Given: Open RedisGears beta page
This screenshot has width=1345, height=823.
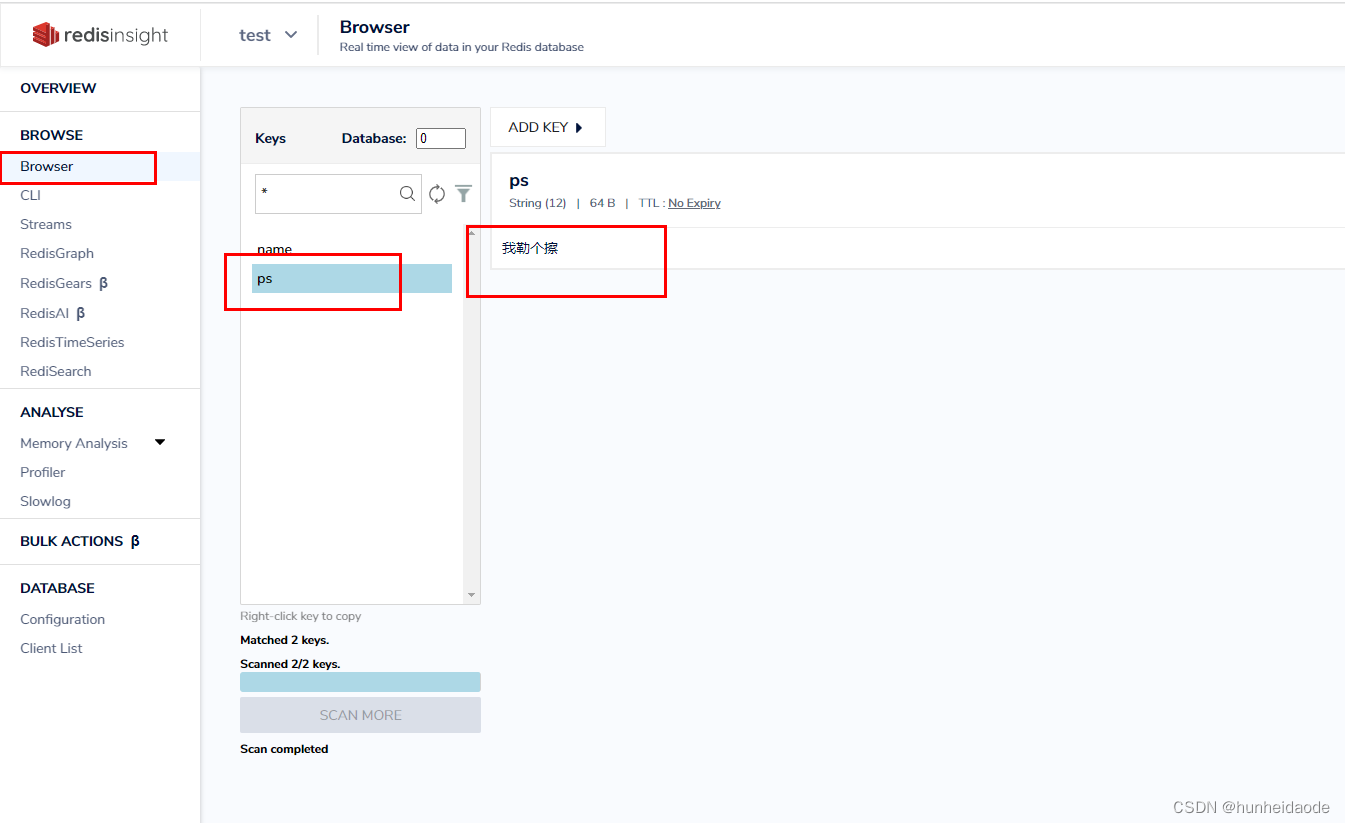Looking at the screenshot, I should [x=64, y=283].
